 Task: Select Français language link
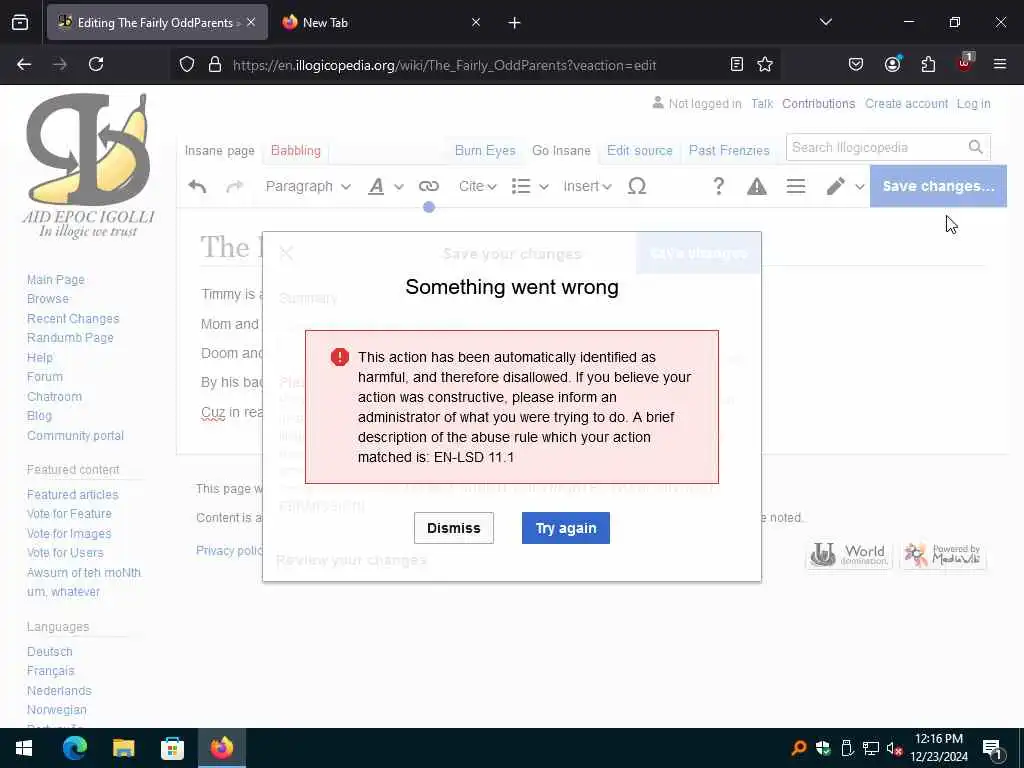click(50, 671)
